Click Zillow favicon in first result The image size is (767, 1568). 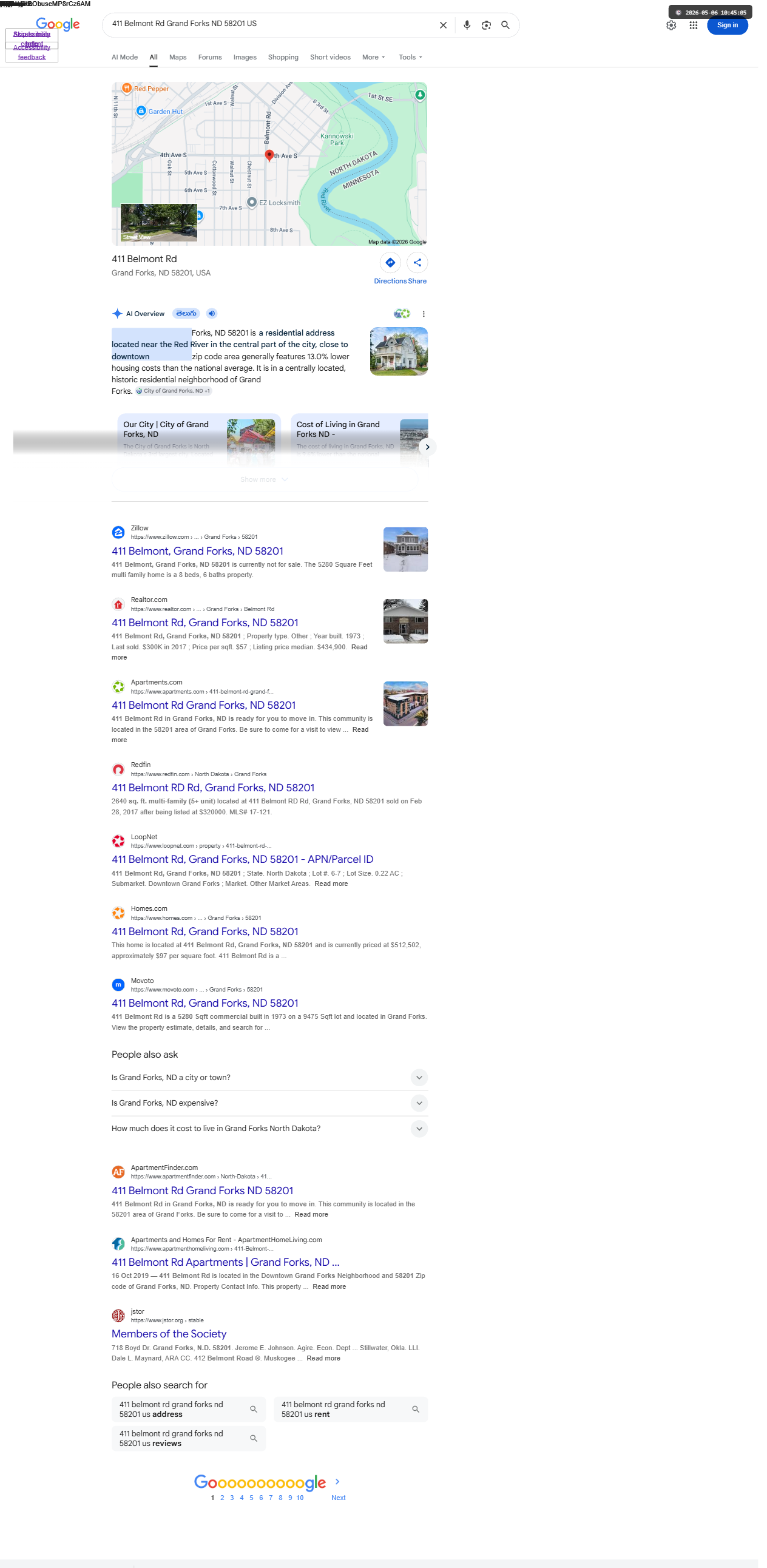(119, 533)
